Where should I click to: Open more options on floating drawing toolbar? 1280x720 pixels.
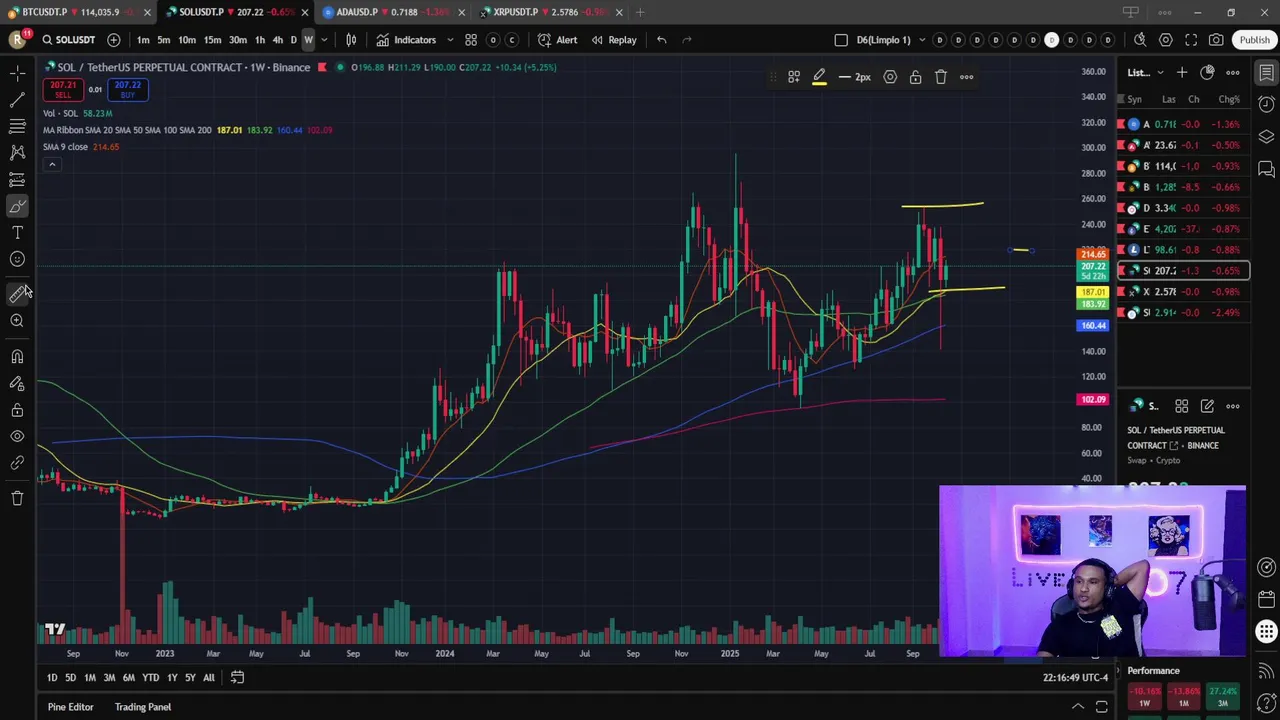pos(967,77)
